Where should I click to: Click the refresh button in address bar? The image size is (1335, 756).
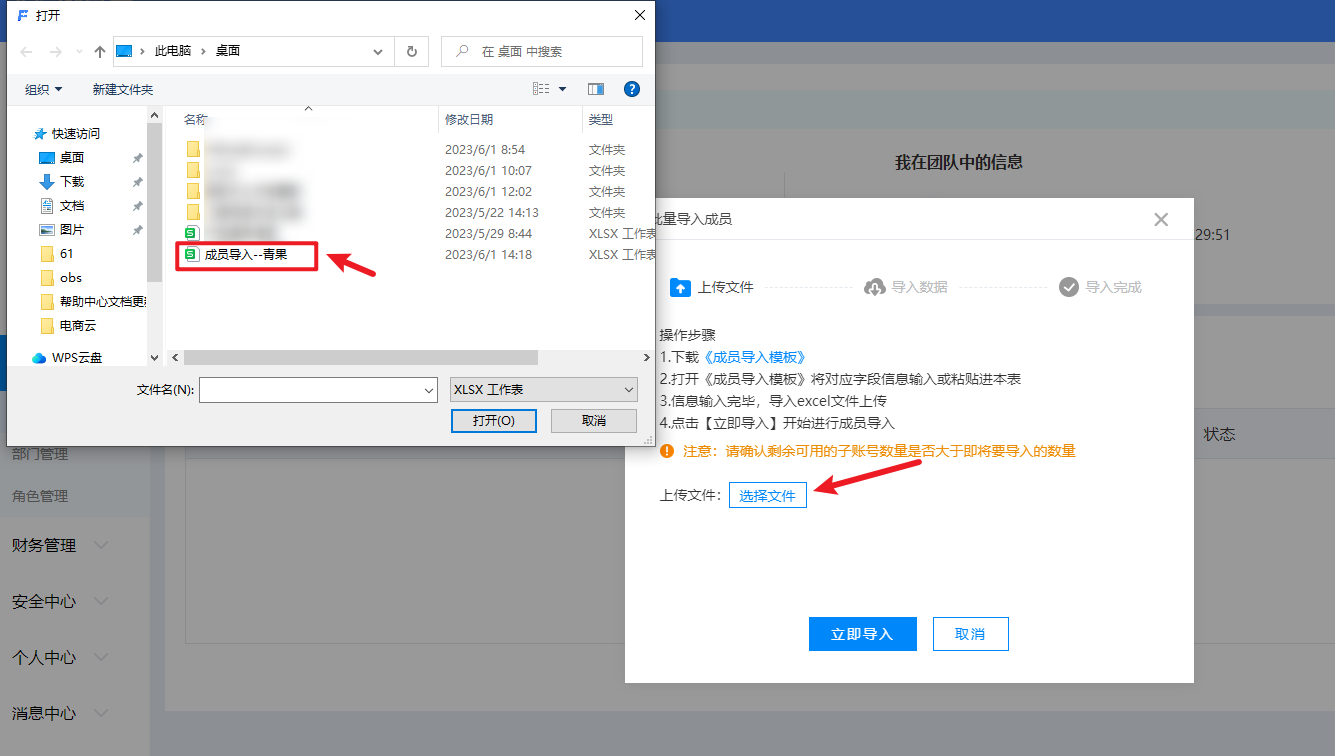tap(411, 51)
